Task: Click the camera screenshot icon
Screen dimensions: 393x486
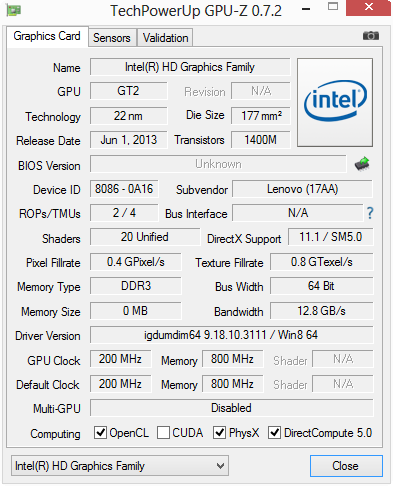Action: [x=371, y=35]
